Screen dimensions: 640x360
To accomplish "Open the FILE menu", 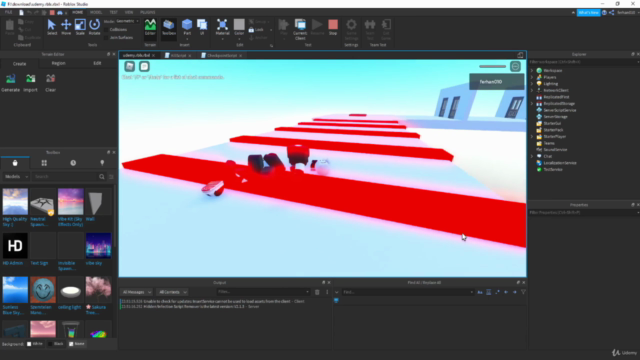I will point(8,13).
